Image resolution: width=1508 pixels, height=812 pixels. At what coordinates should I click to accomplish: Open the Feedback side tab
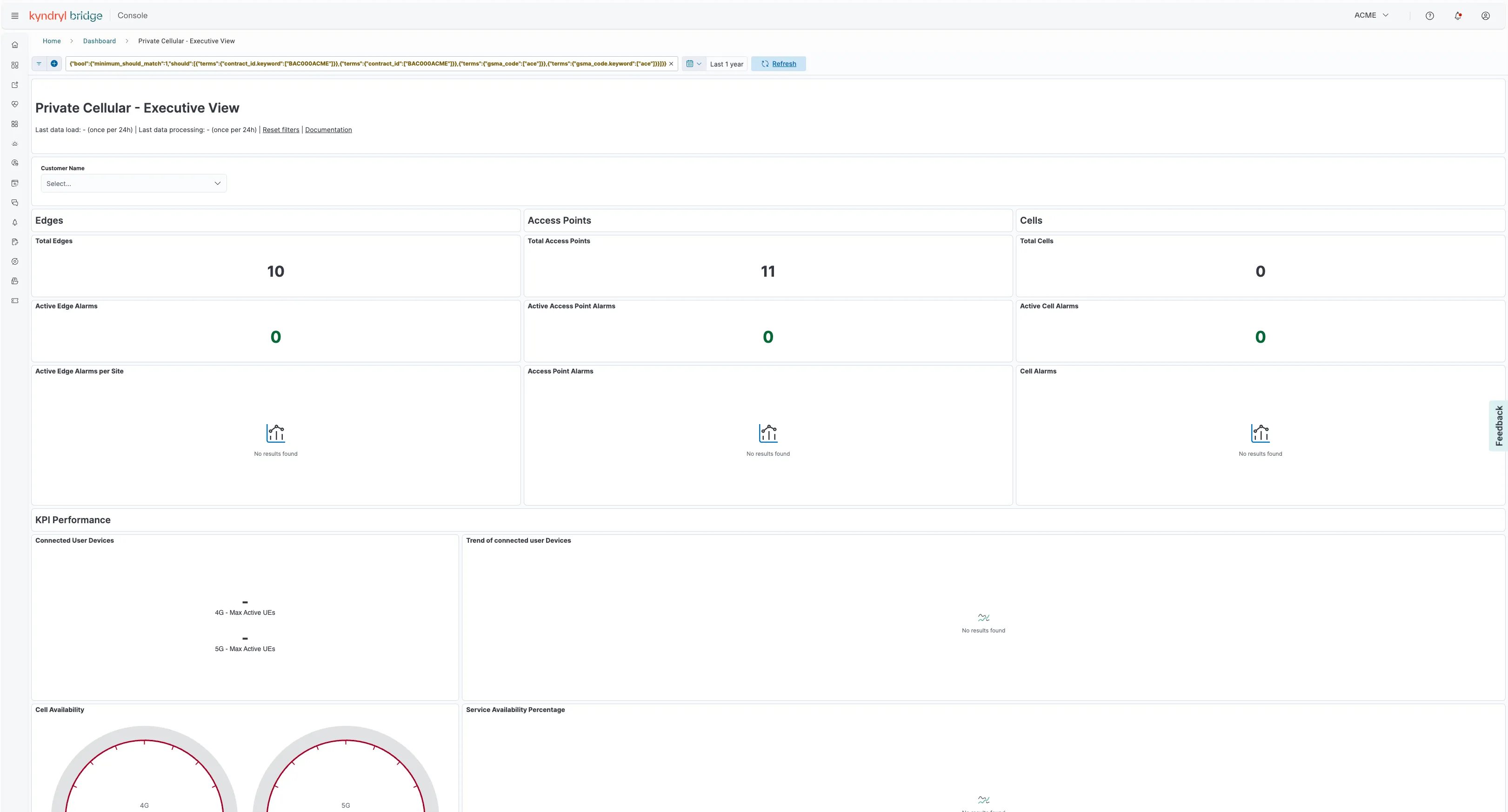pos(1499,426)
